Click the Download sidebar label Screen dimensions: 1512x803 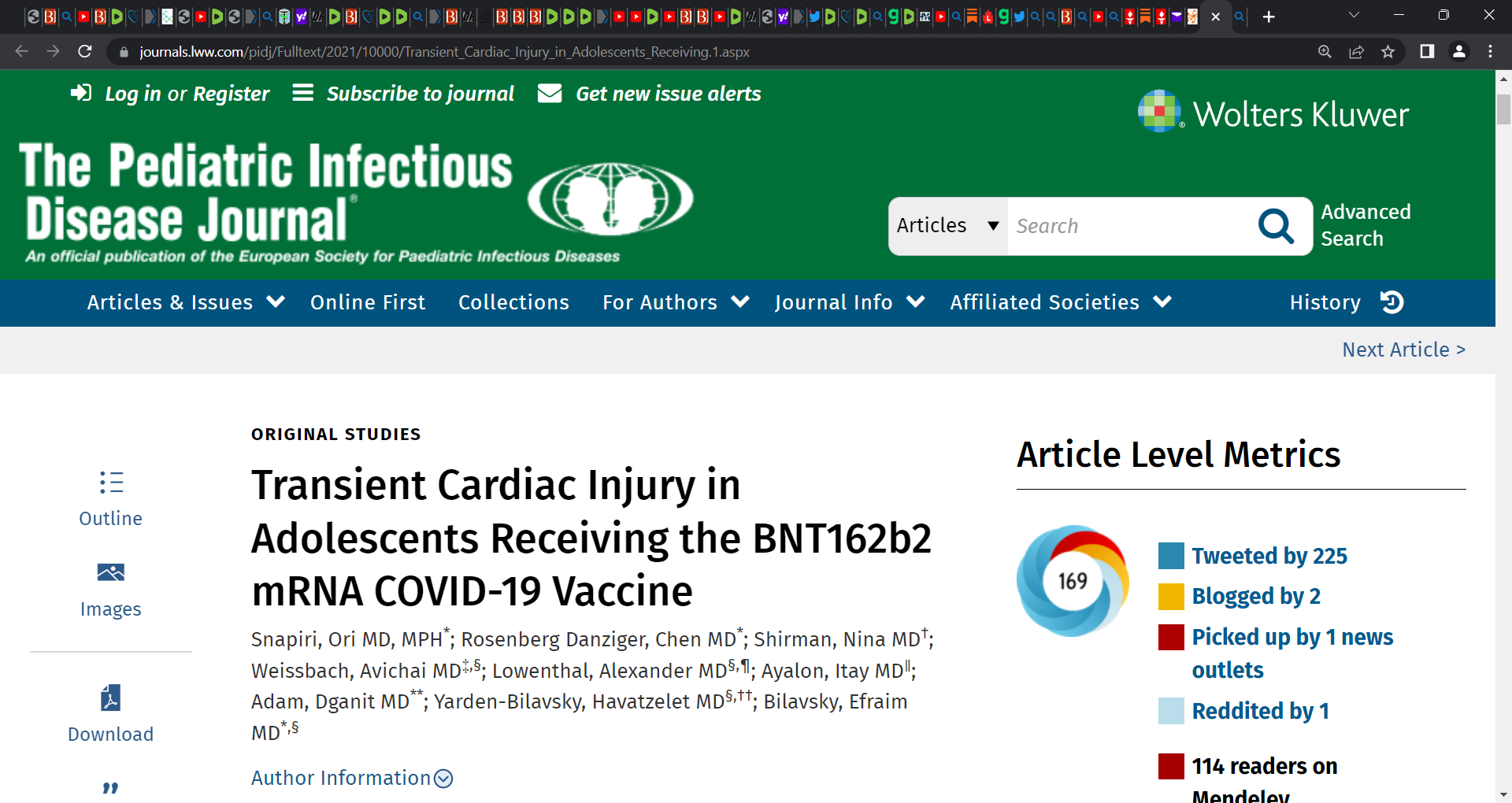[x=111, y=735]
